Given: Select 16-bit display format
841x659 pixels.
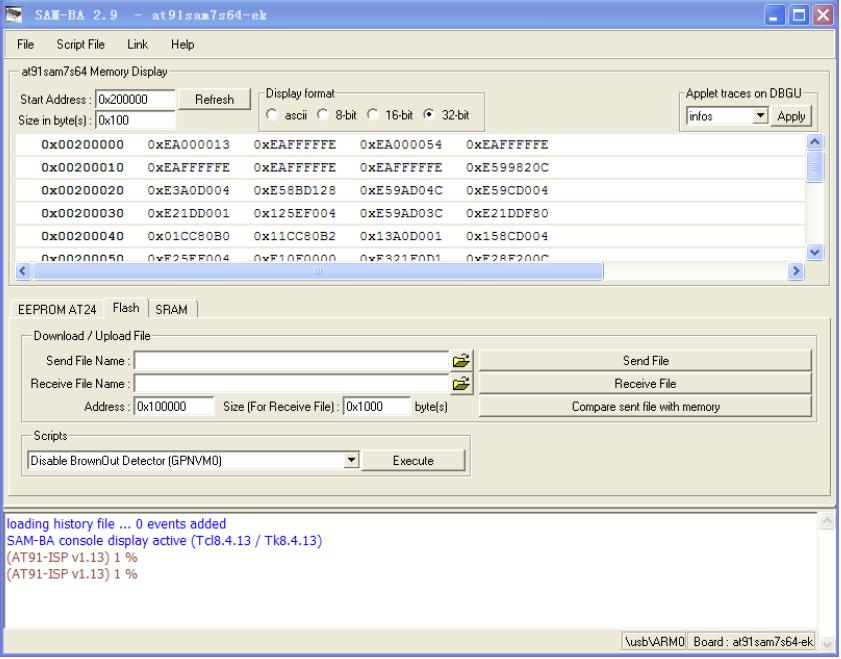Looking at the screenshot, I should (x=372, y=115).
